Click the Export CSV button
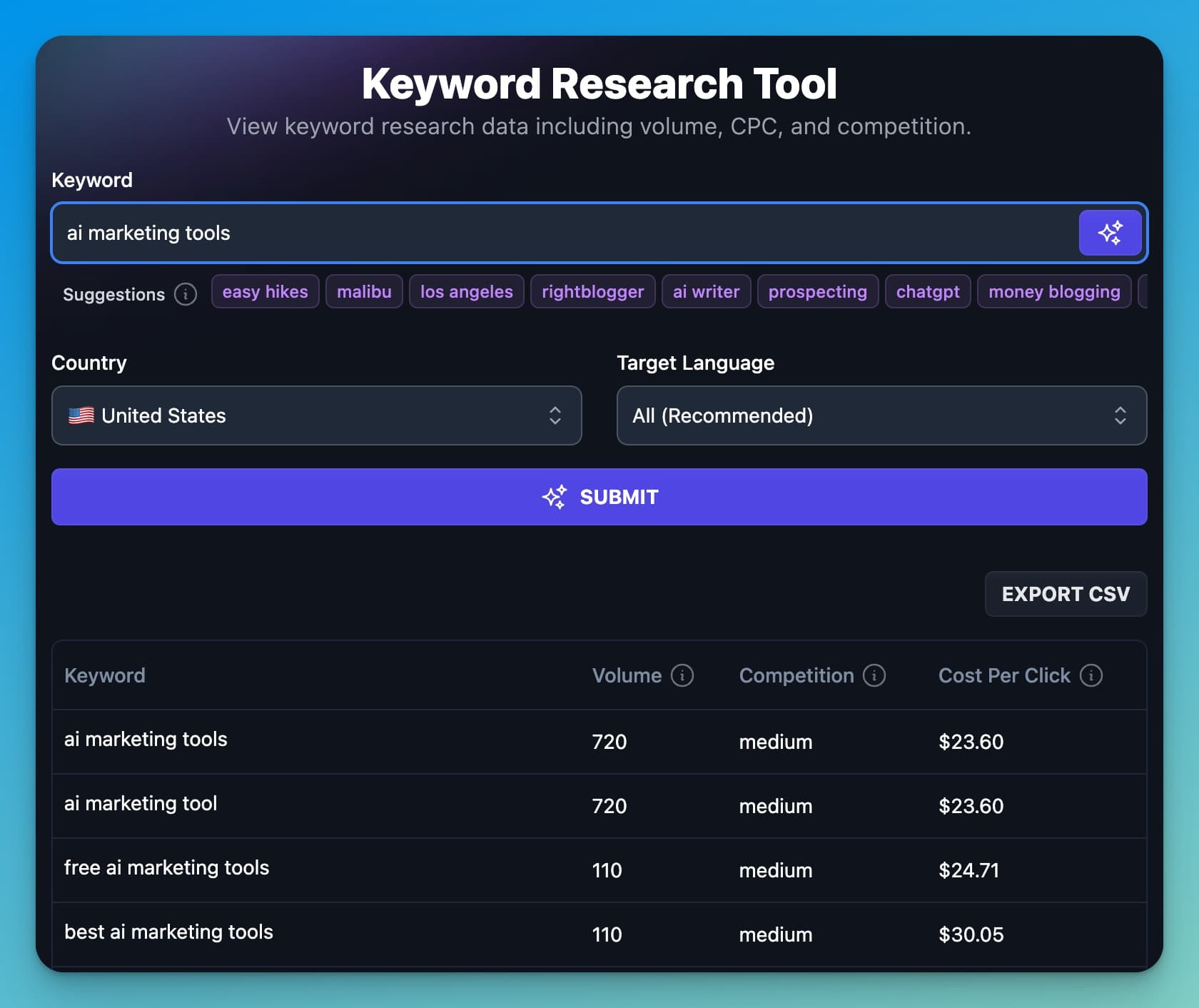The width and height of the screenshot is (1199, 1008). coord(1066,593)
